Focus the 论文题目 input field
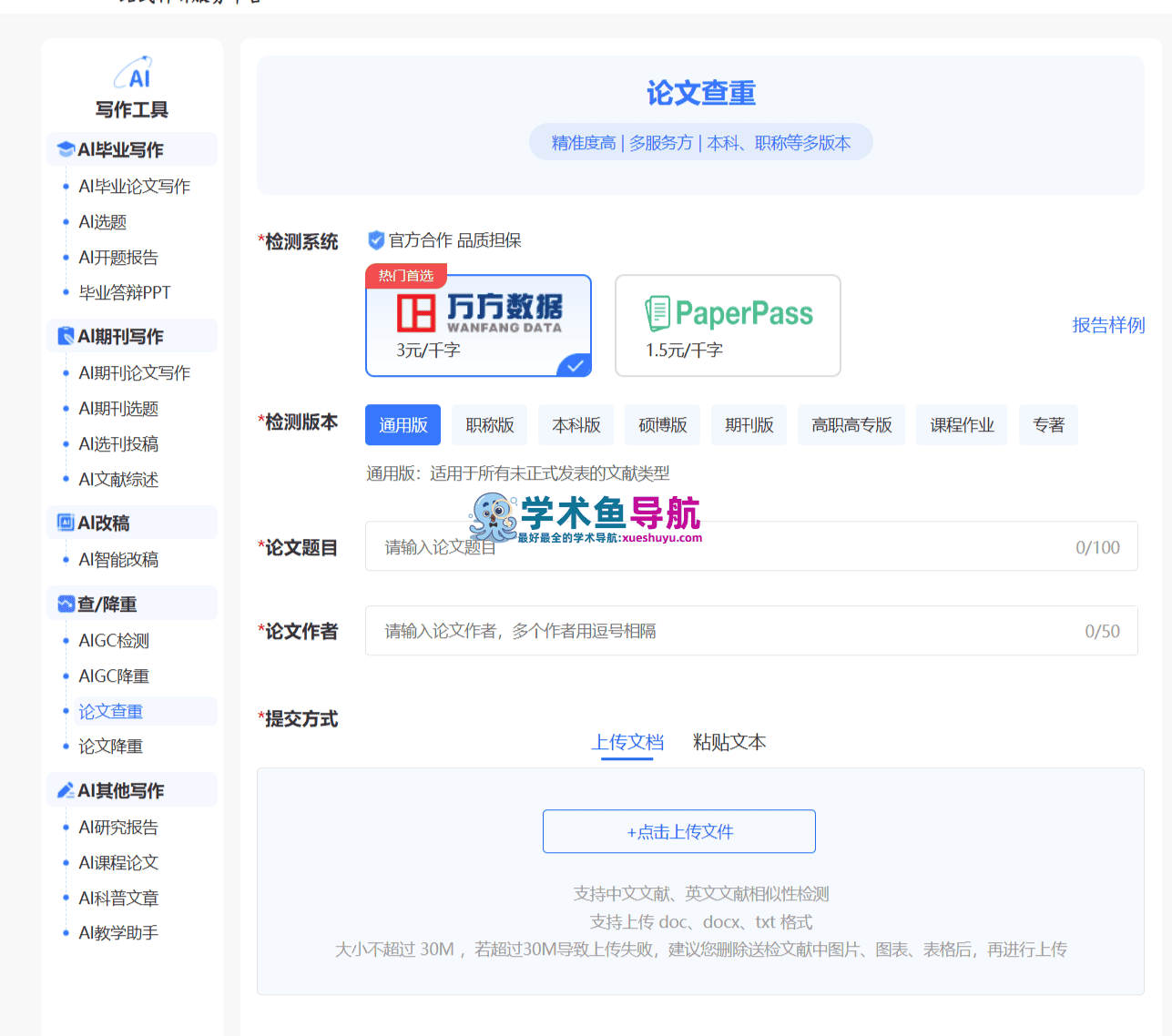 click(751, 546)
